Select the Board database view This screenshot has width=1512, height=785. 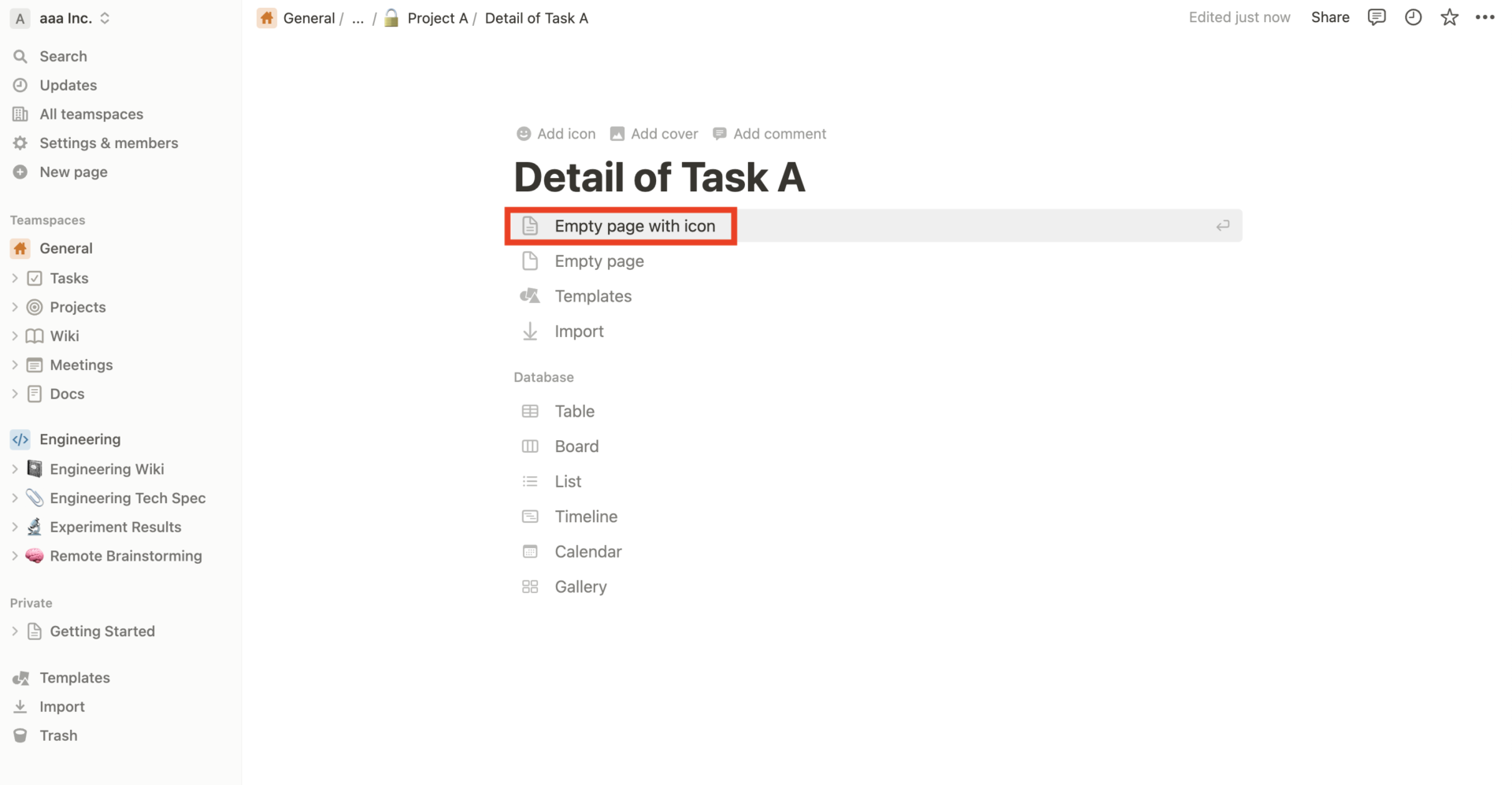coord(576,446)
